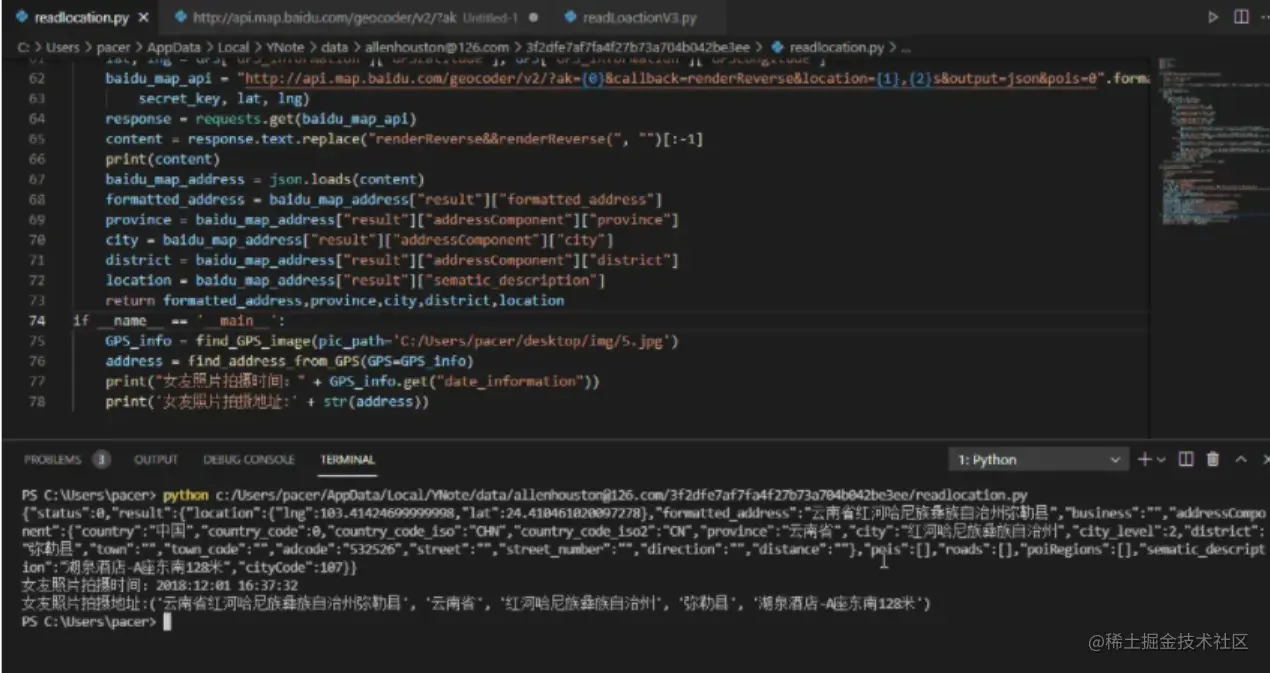The height and width of the screenshot is (673, 1270).
Task: Expand the 'data' breadcrumb segment
Action: click(x=335, y=47)
